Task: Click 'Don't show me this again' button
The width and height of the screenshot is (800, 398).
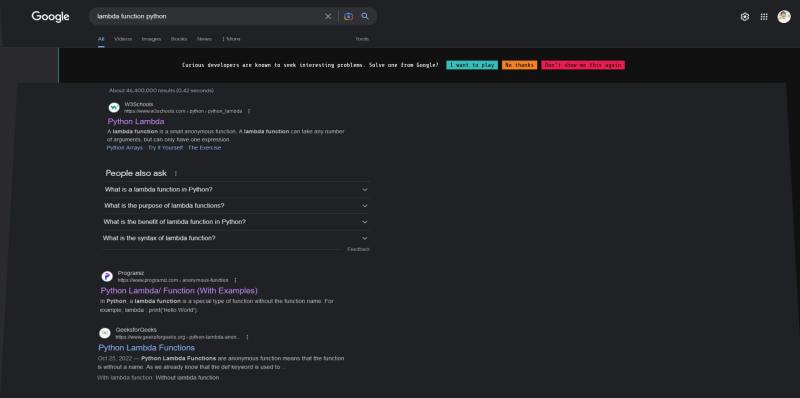Action: tap(583, 65)
